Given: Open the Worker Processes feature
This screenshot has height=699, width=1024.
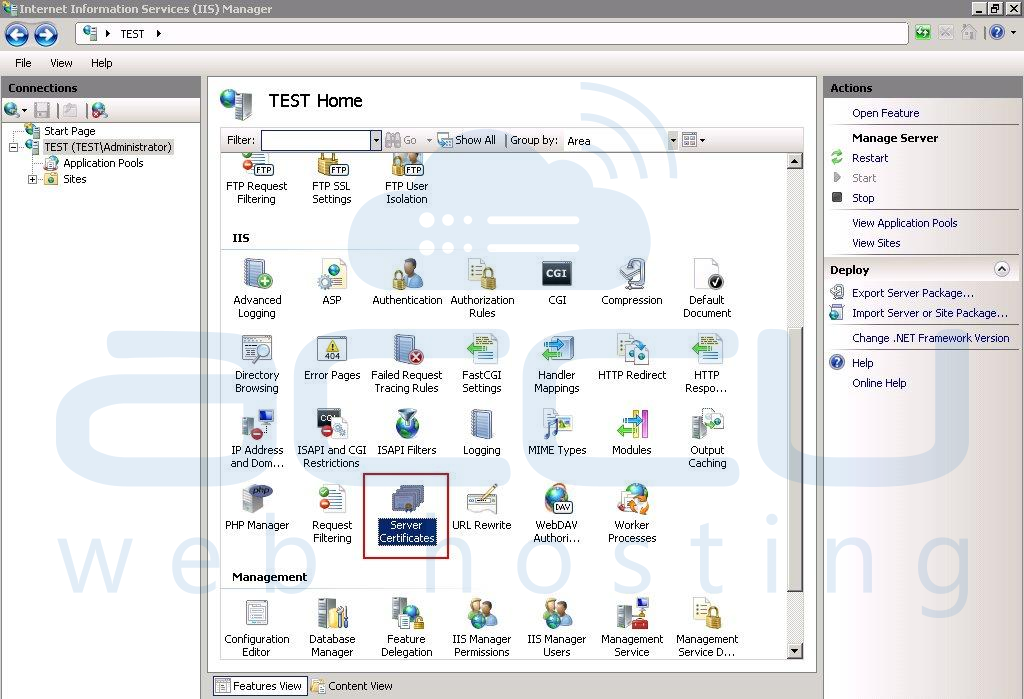Looking at the screenshot, I should point(632,514).
